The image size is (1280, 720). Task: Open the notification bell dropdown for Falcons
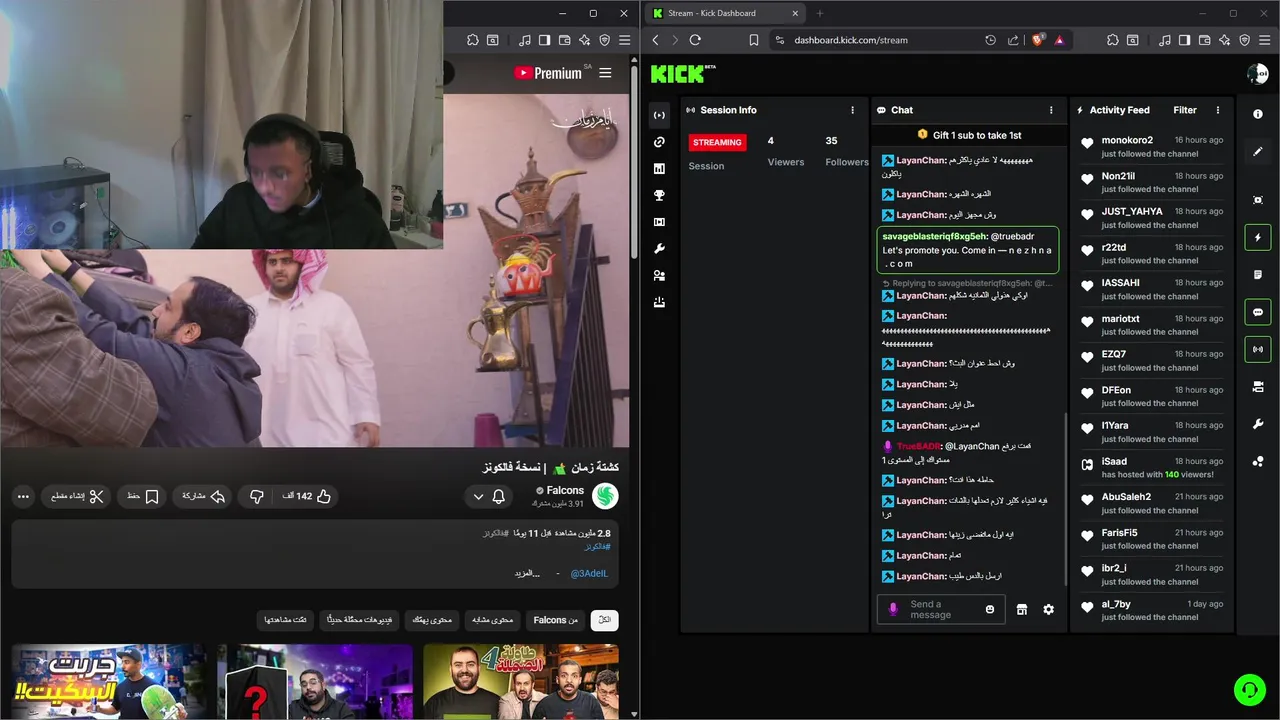click(489, 496)
